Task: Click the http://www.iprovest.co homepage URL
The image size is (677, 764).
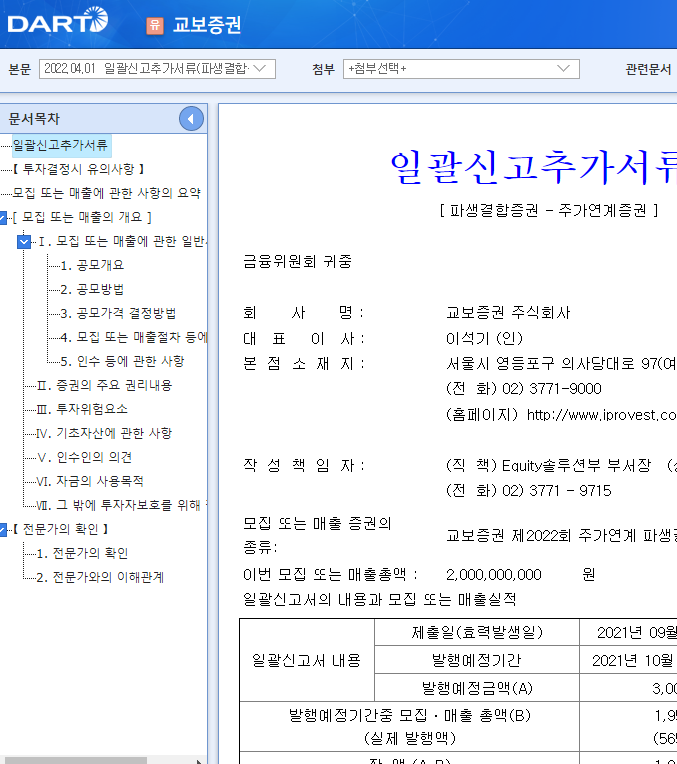Action: (x=601, y=415)
